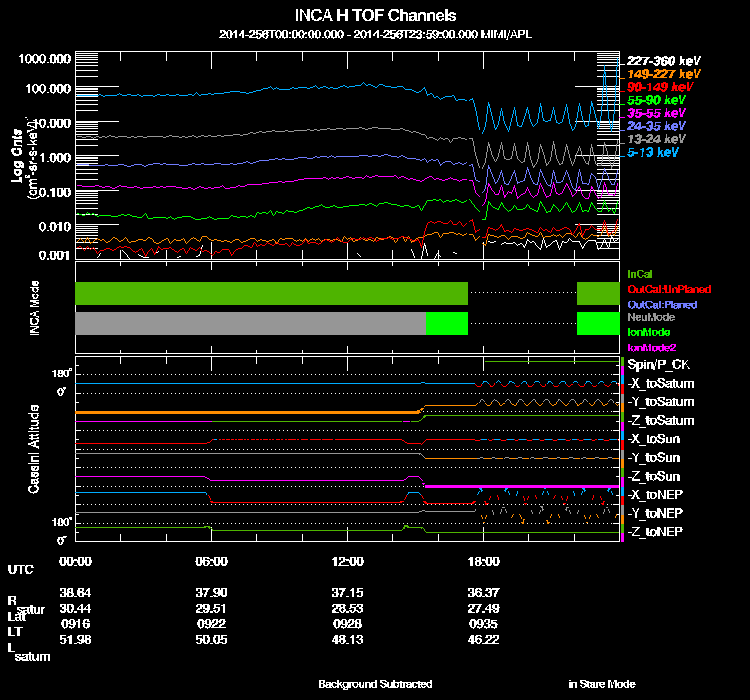The width and height of the screenshot is (750, 700).
Task: Select the Spin/P_CK attitude legend label
Action: pyautogui.click(x=659, y=366)
